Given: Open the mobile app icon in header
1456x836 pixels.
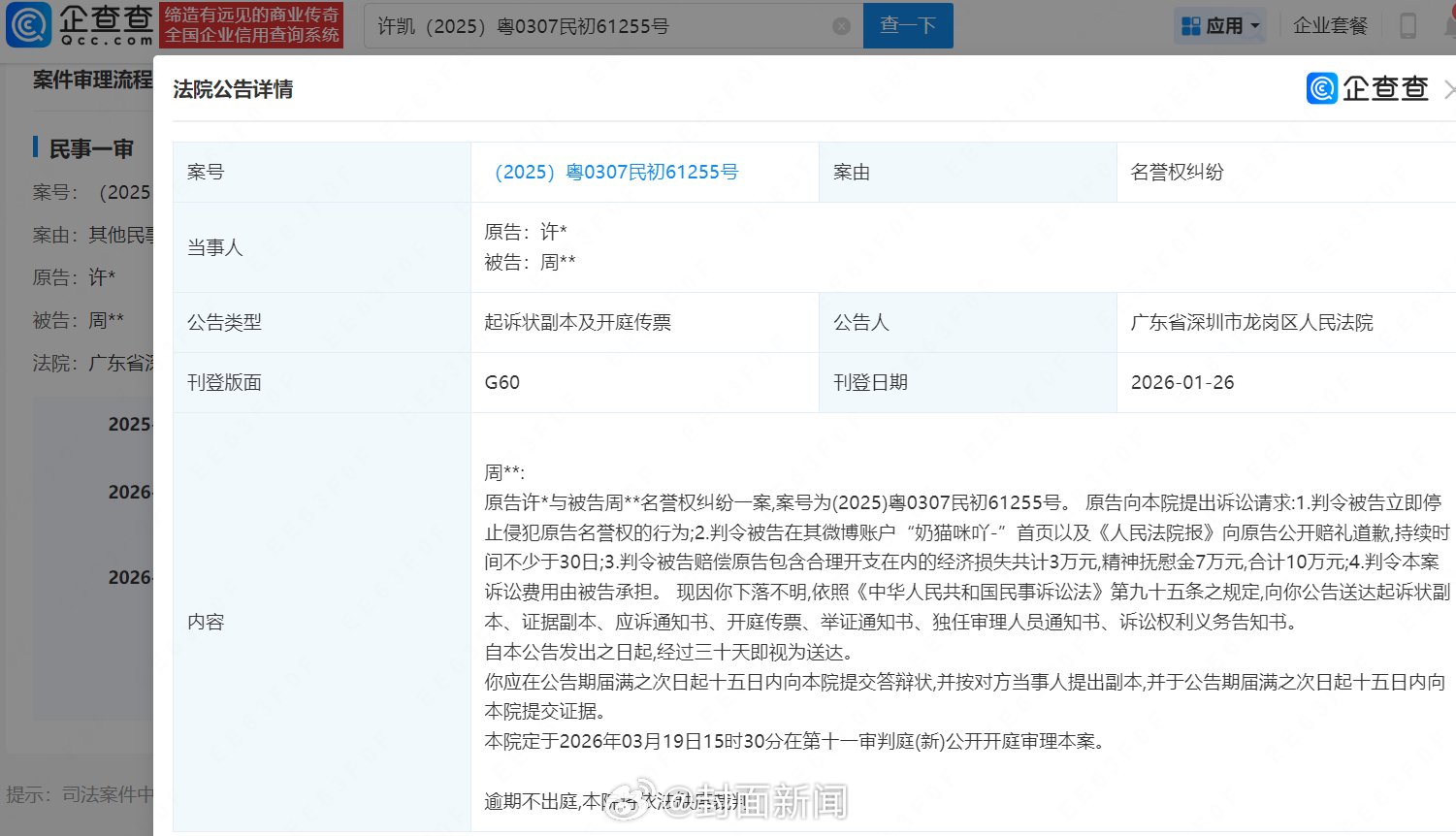Looking at the screenshot, I should pyautogui.click(x=1407, y=24).
